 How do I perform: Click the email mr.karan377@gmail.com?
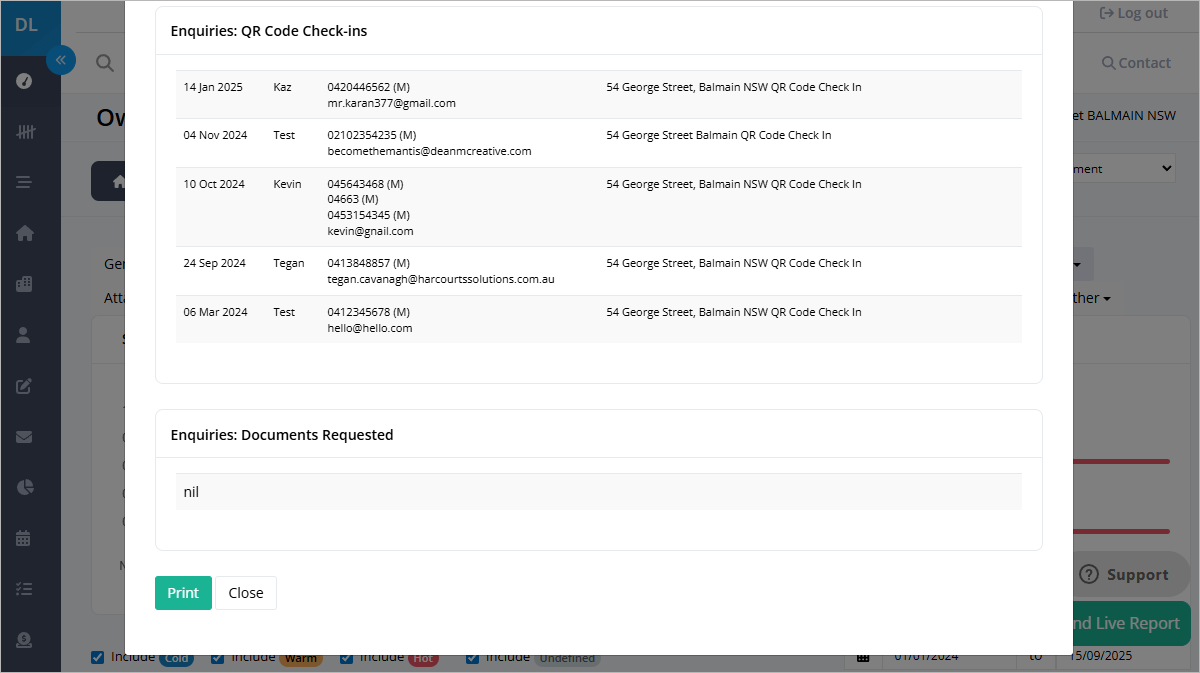point(391,103)
